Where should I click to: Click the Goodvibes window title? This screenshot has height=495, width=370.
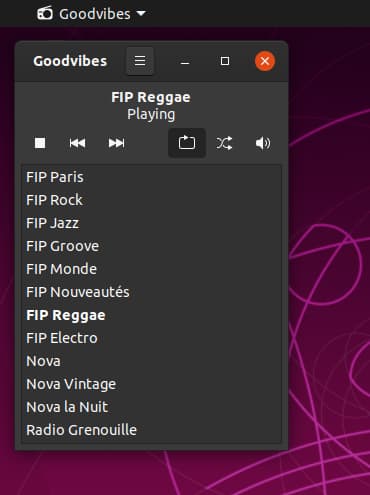[70, 61]
